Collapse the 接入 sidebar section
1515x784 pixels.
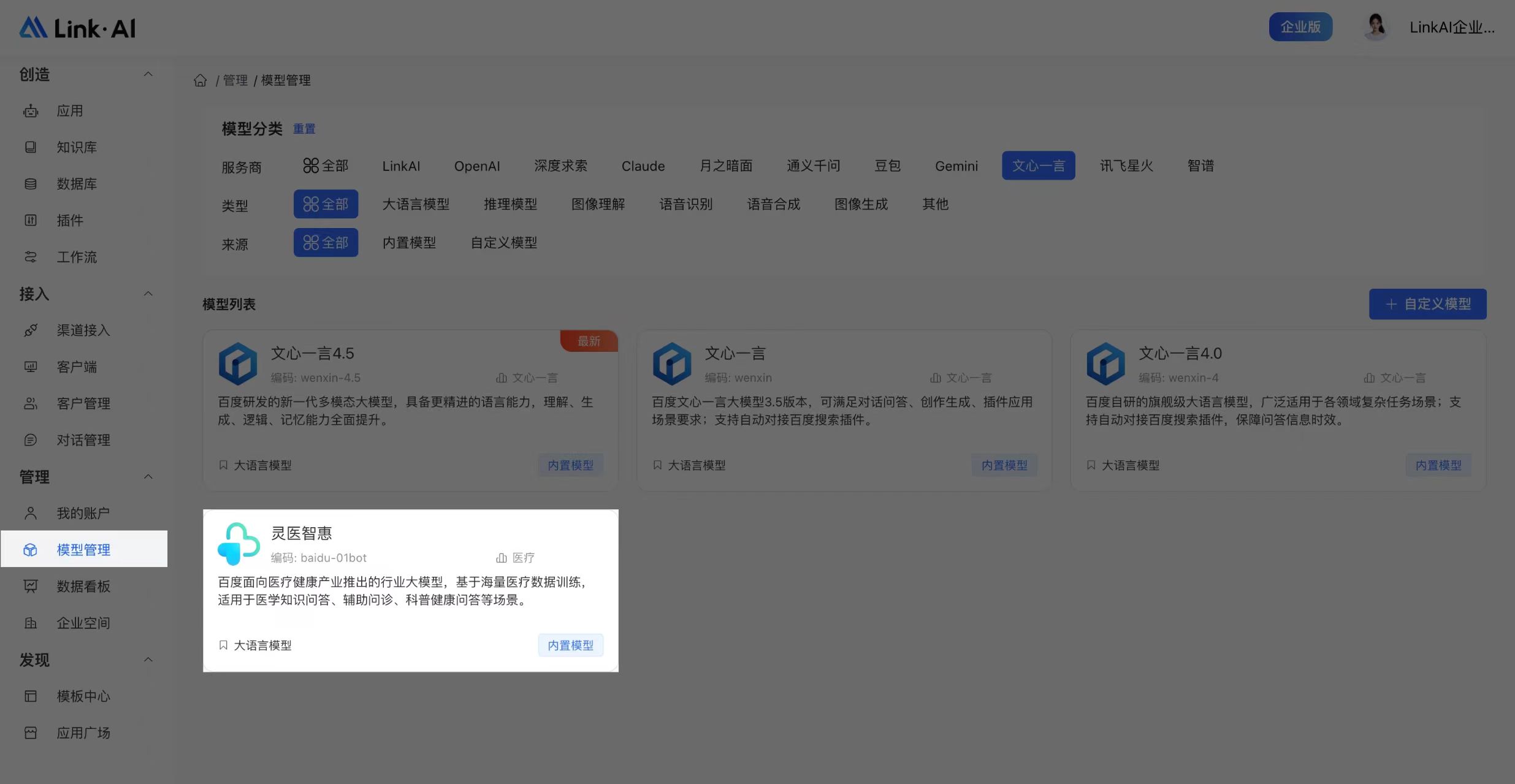coord(148,294)
